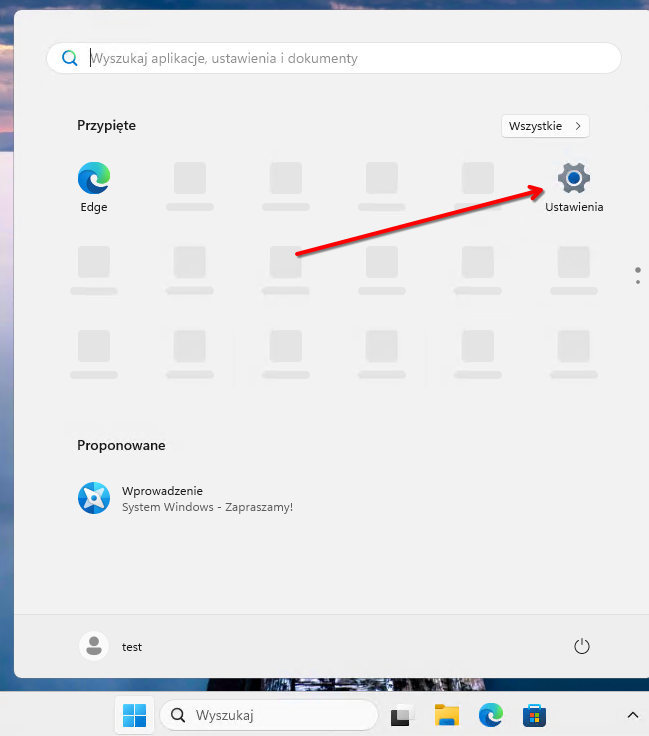Click the Edge icon on the taskbar

click(490, 715)
